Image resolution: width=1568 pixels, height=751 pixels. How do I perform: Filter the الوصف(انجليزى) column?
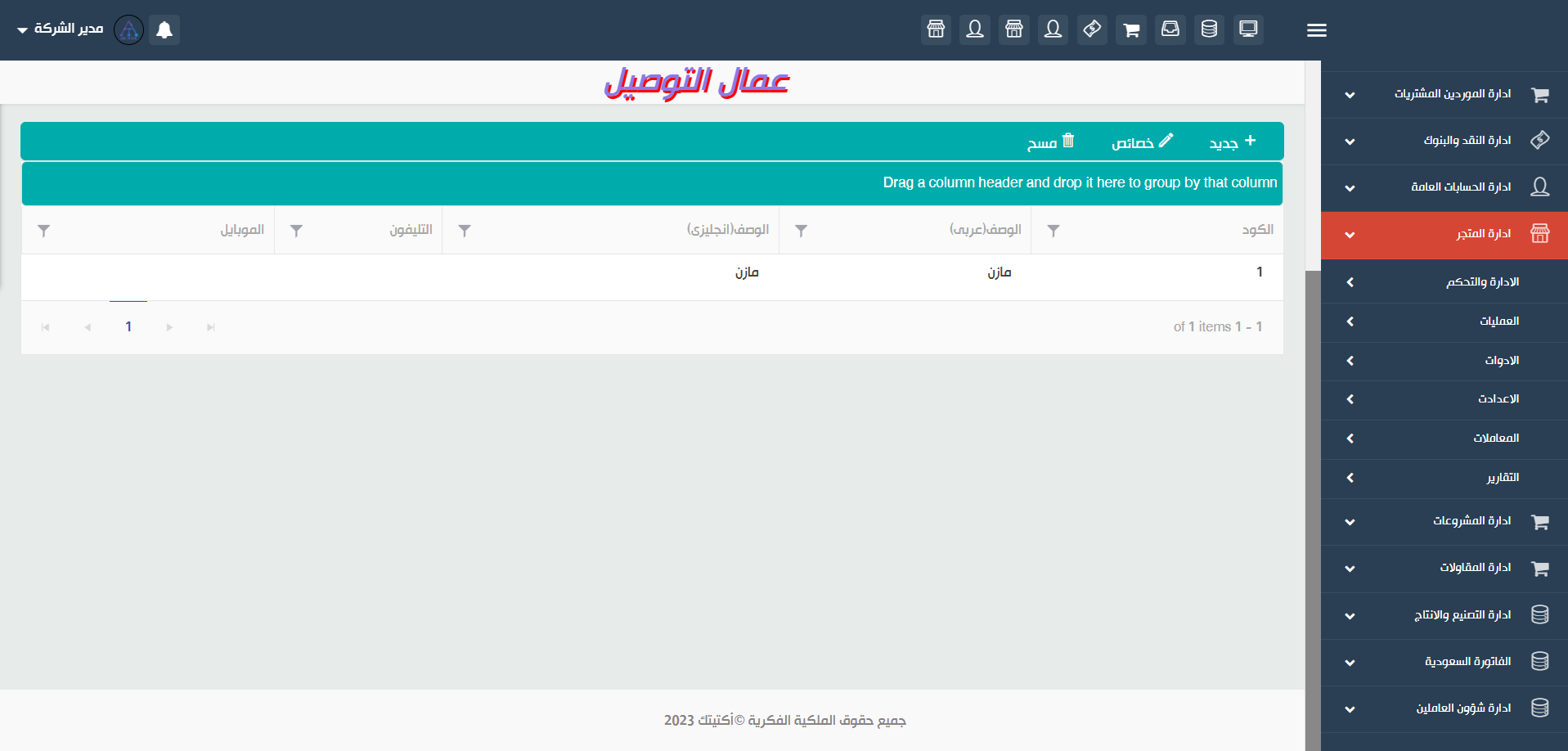point(465,231)
